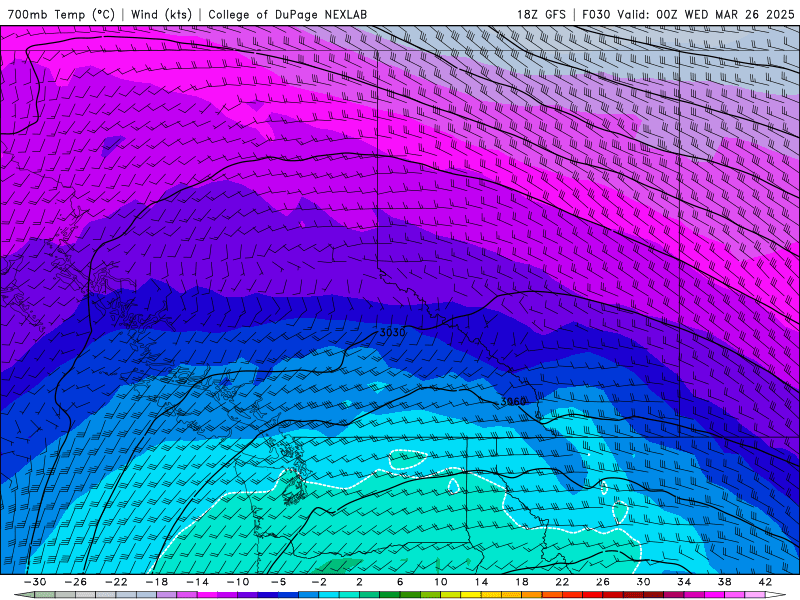Click the 10 color scale label
The image size is (800, 600).
[441, 582]
